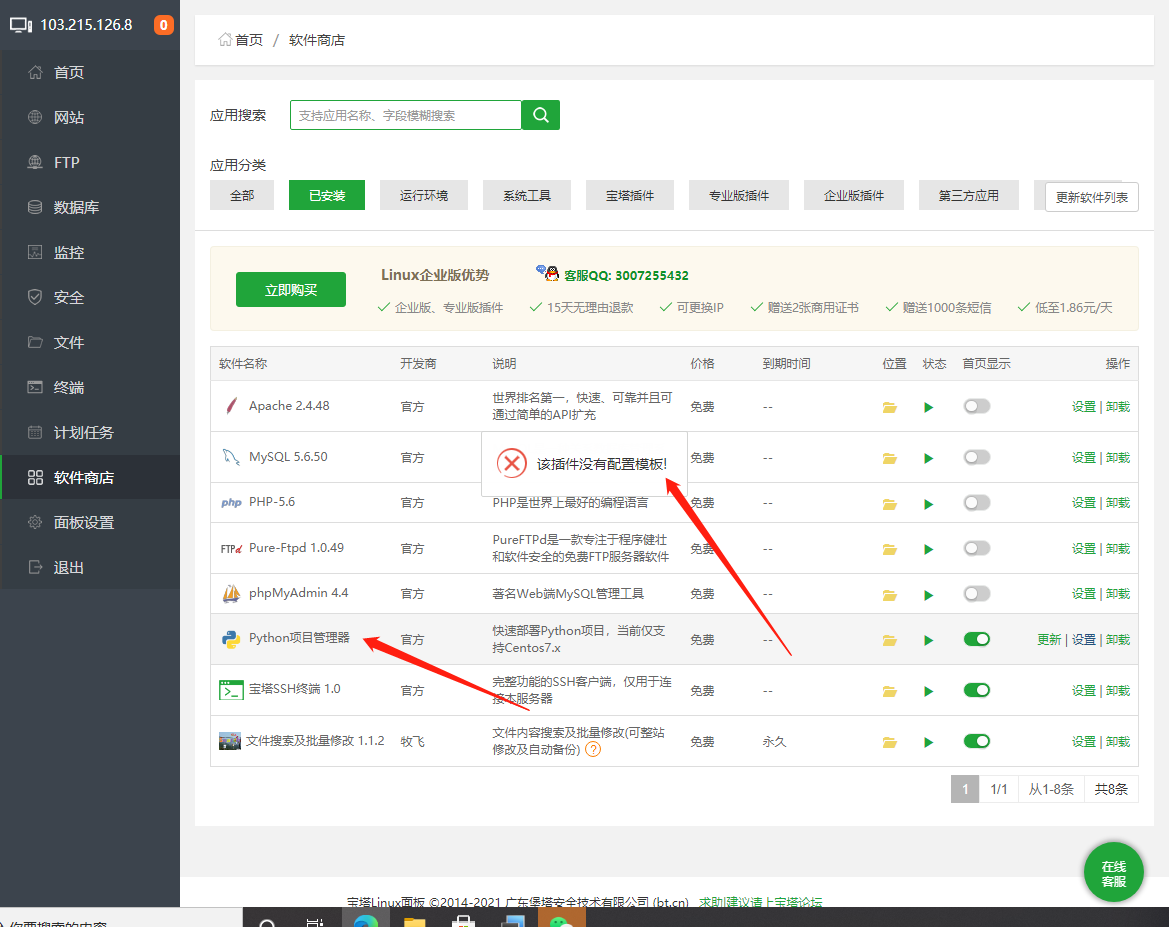Open the 在线客服 chat bubble
The width and height of the screenshot is (1169, 927).
[1113, 873]
